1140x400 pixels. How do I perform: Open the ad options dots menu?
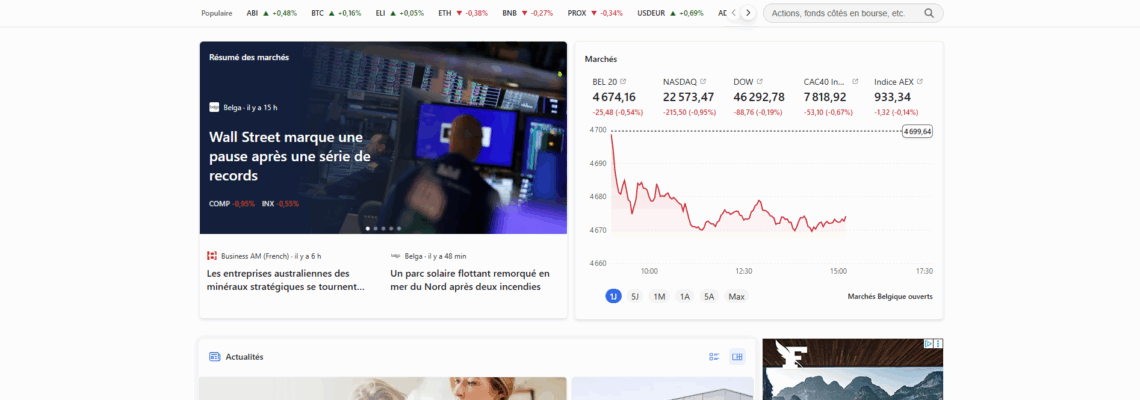point(939,343)
